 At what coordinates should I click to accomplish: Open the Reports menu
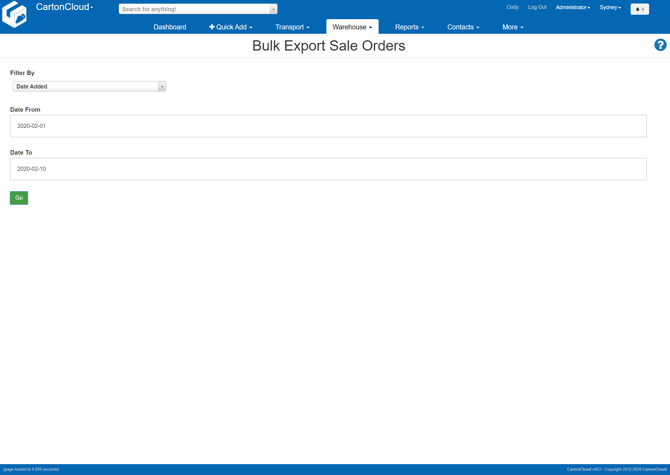[x=409, y=27]
